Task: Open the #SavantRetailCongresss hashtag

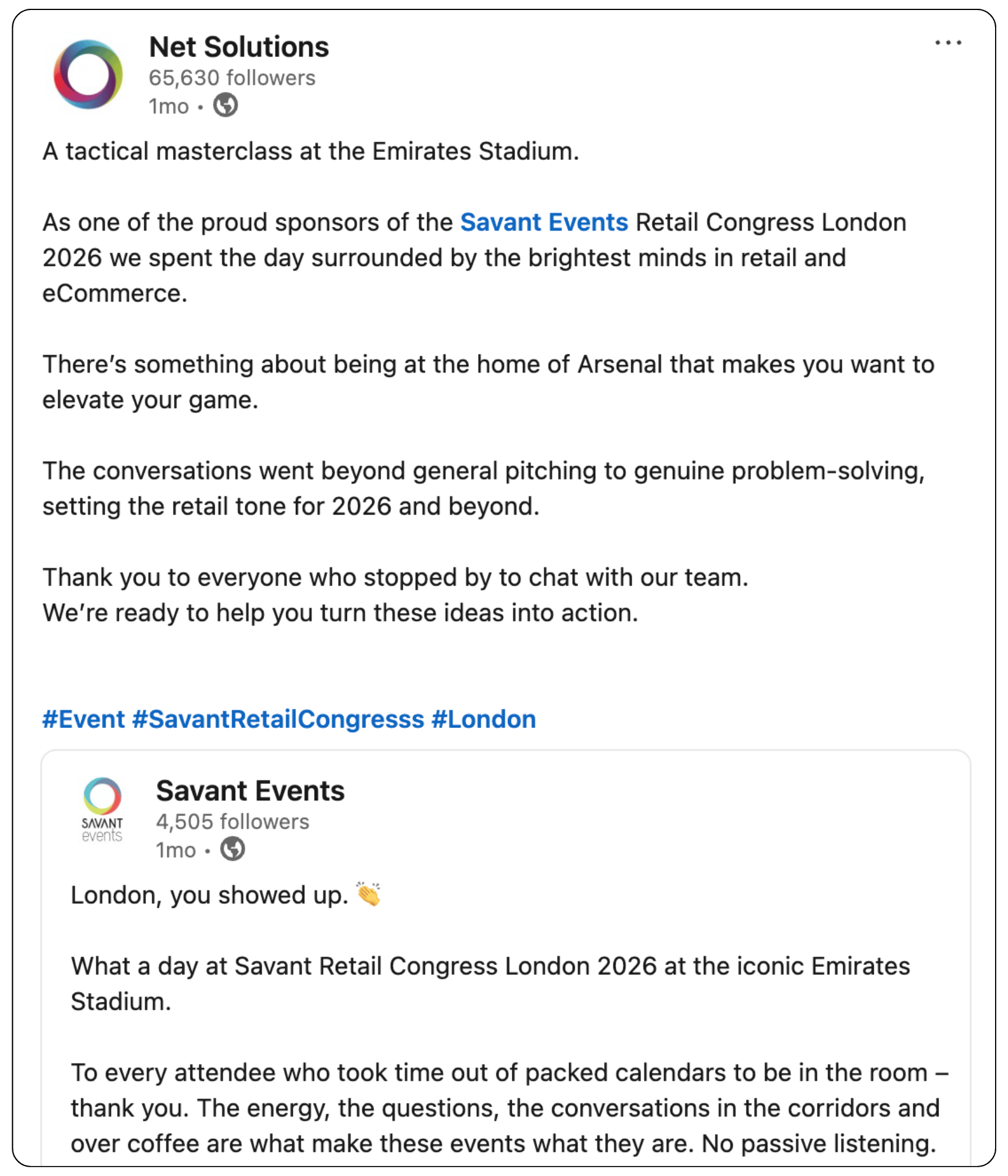Action: tap(278, 719)
